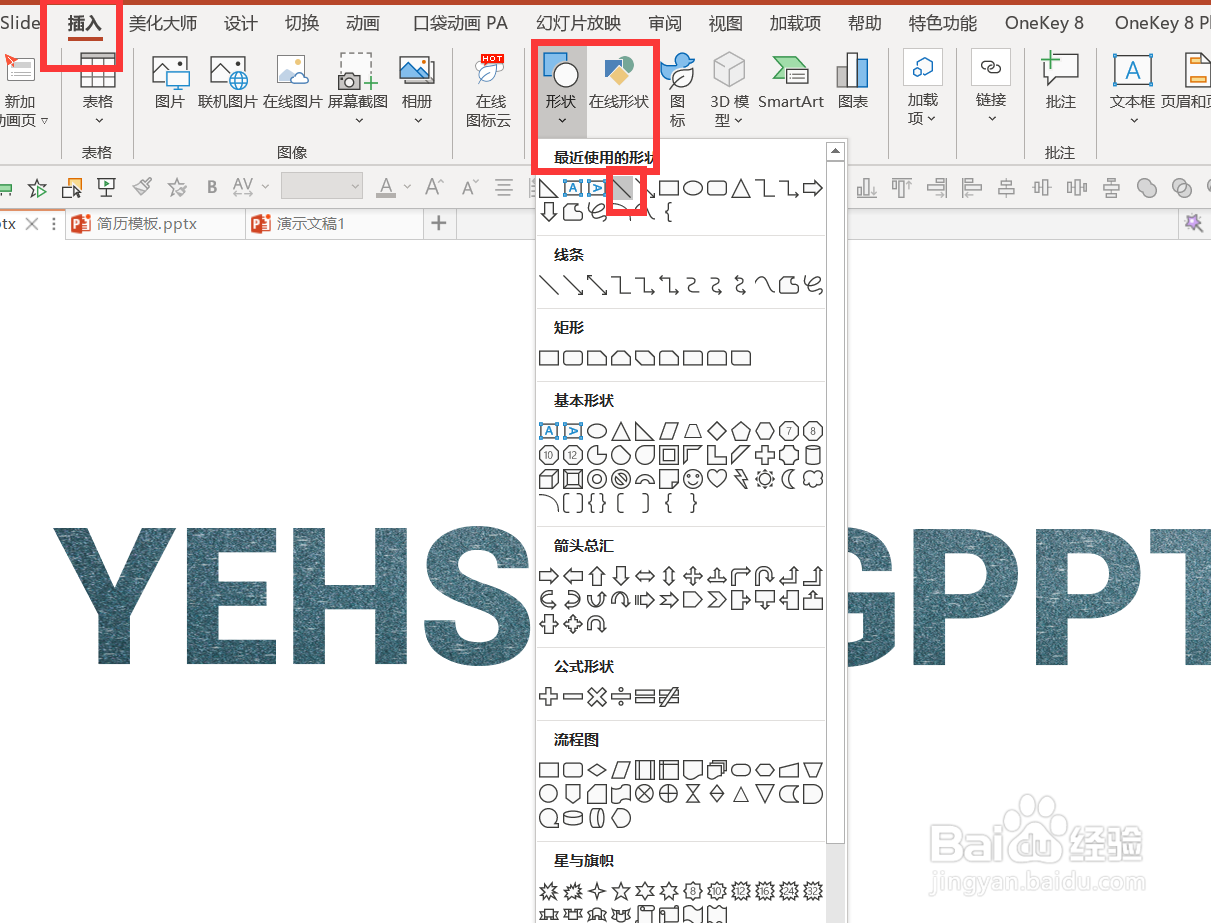1211x923 pixels.
Task: Close the current .pptx document tab
Action: click(x=31, y=224)
